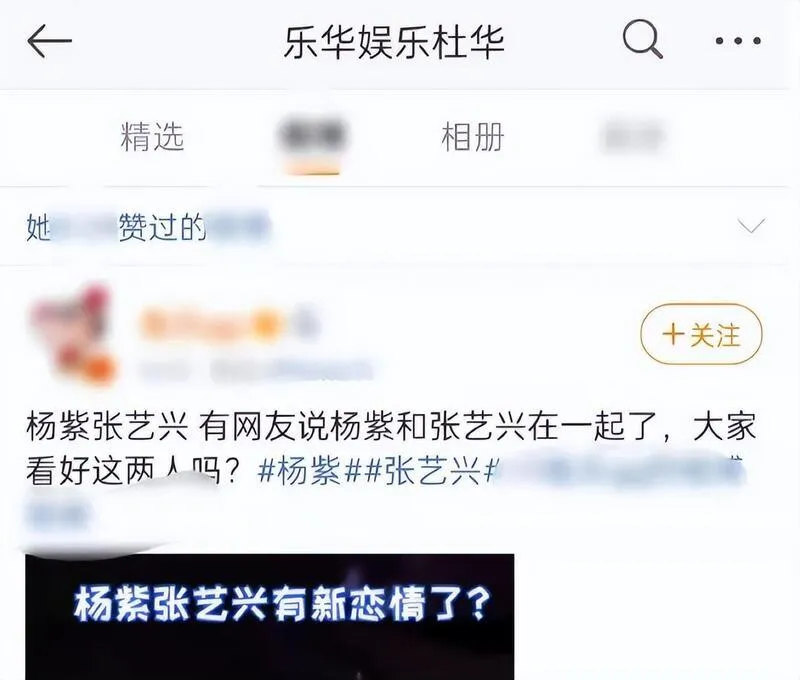Tap the back arrow icon

click(x=49, y=41)
